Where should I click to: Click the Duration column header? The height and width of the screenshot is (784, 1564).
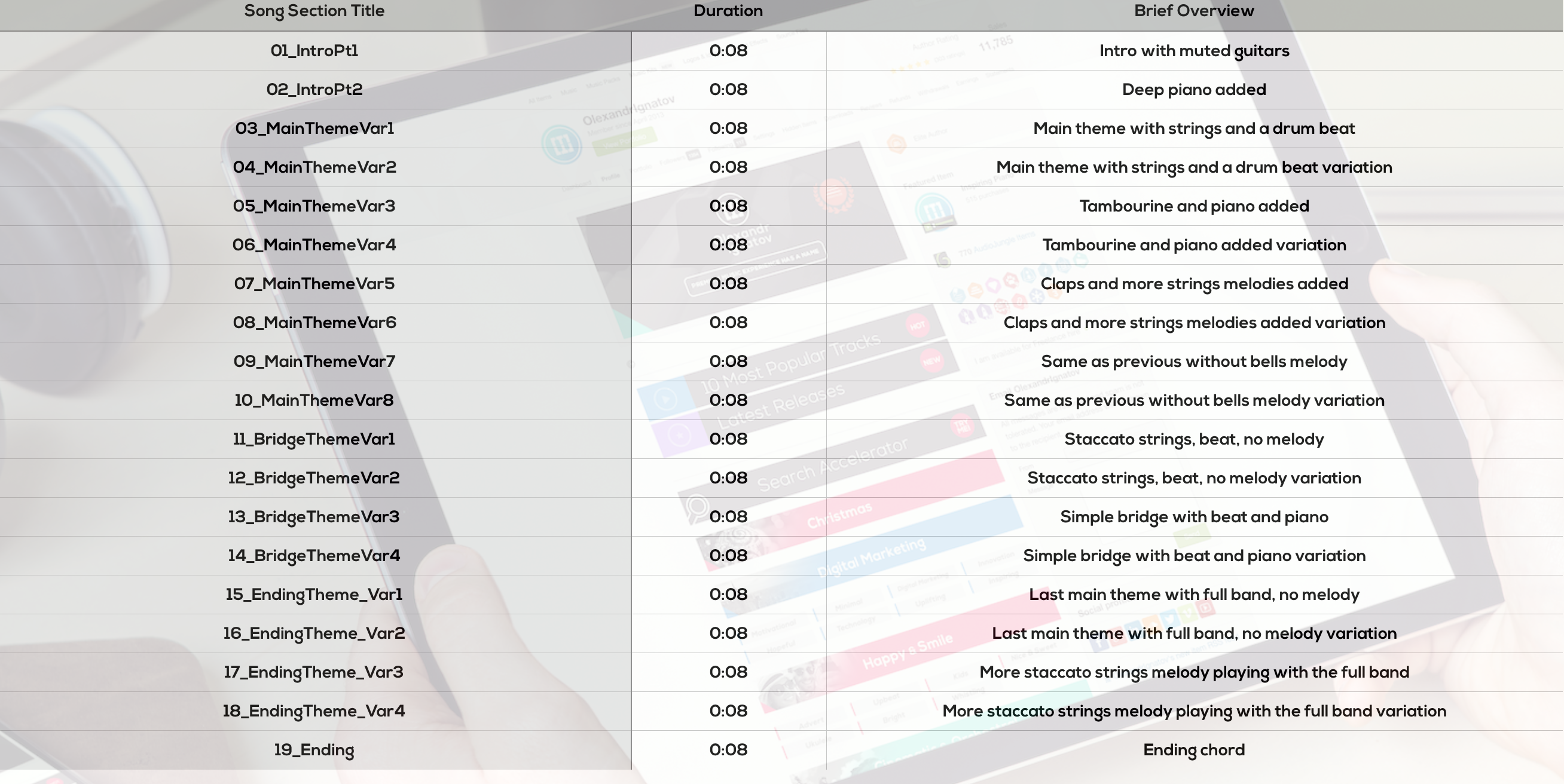(x=728, y=11)
